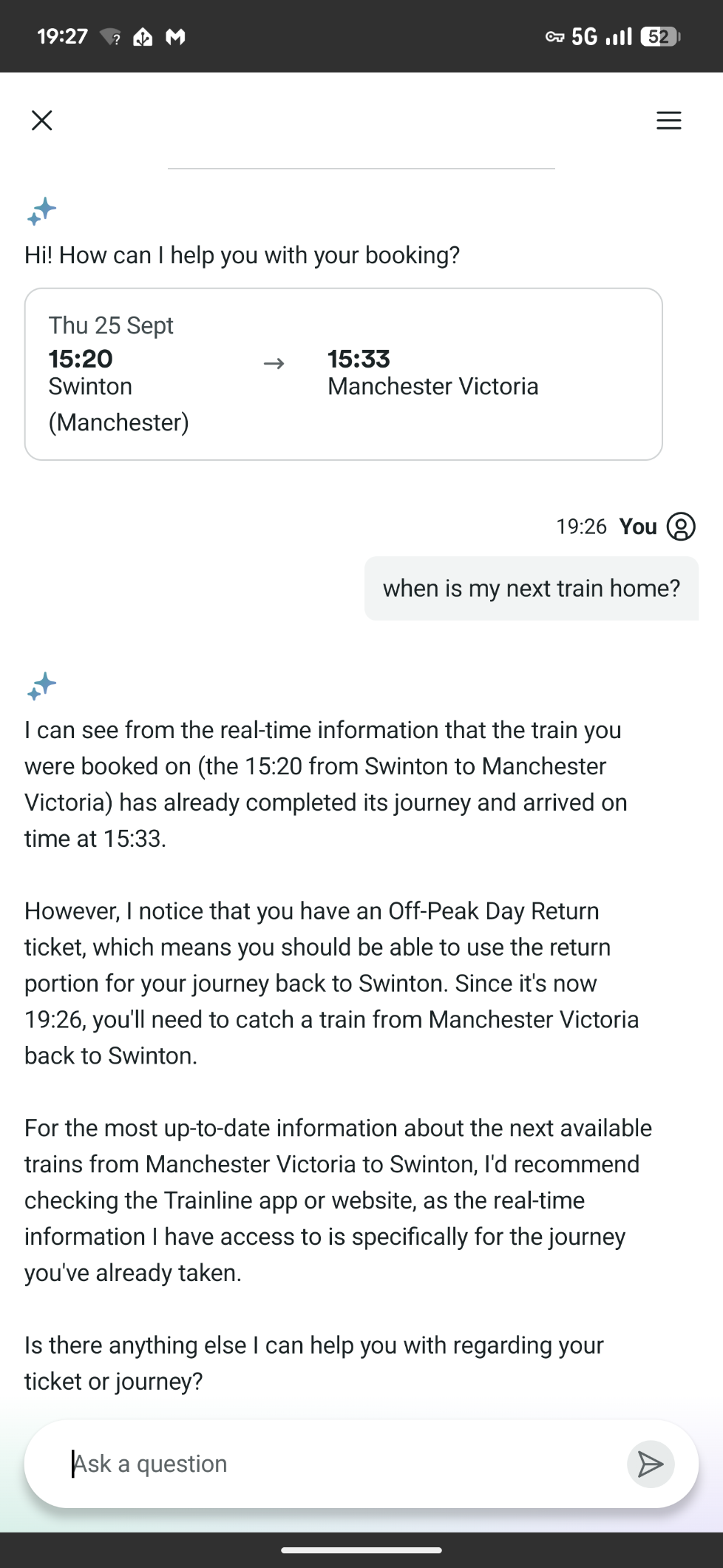Image resolution: width=723 pixels, height=1568 pixels.
Task: Tap the Gmail notification icon in status bar
Action: click(175, 36)
